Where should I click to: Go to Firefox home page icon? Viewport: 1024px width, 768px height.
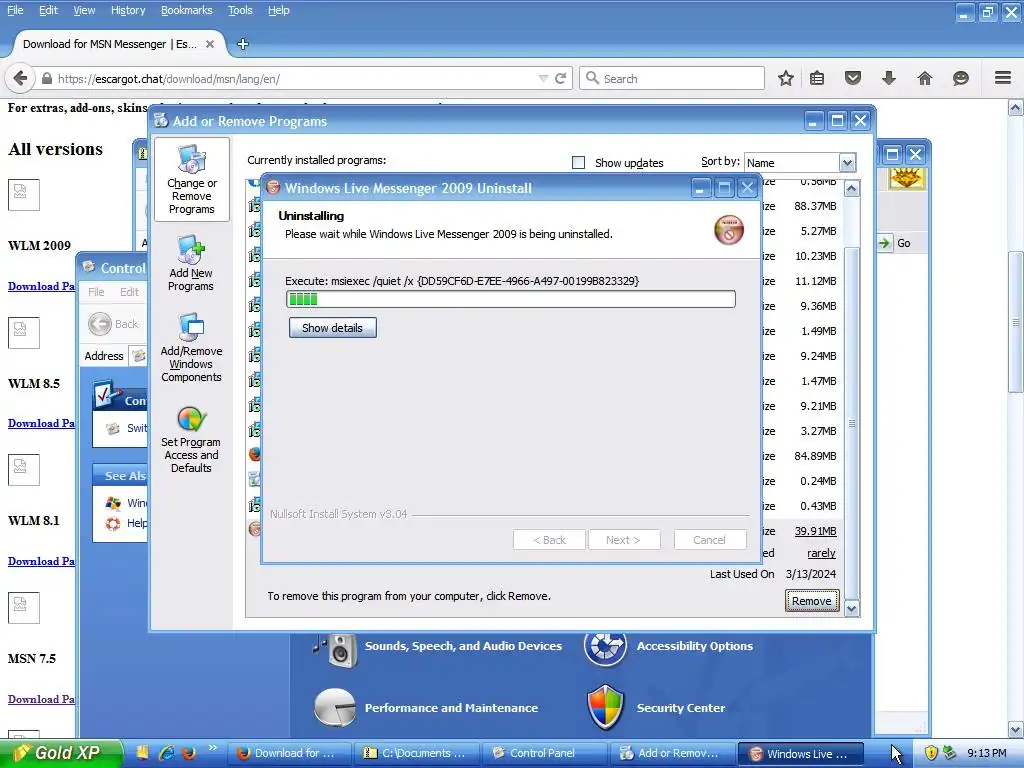click(925, 78)
